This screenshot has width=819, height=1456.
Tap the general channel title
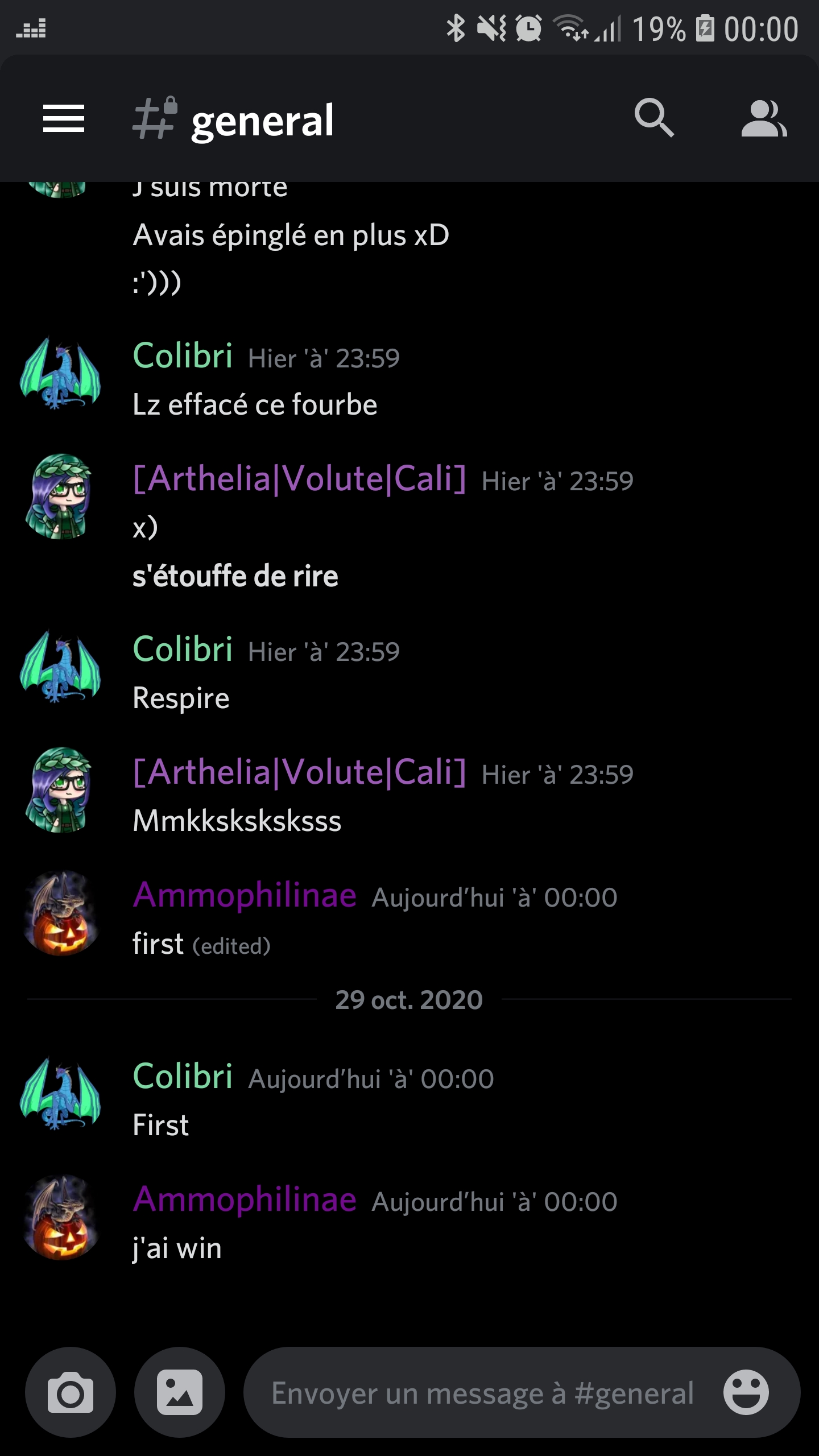point(262,121)
